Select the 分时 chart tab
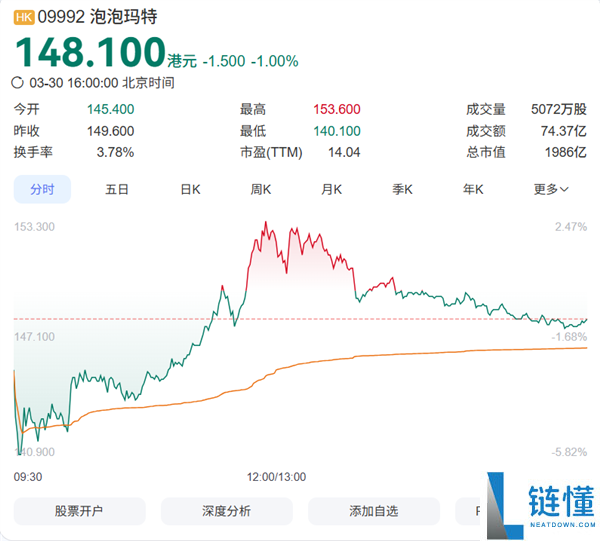 click(x=42, y=189)
